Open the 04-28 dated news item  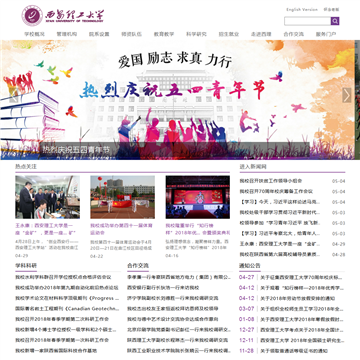click(280, 254)
